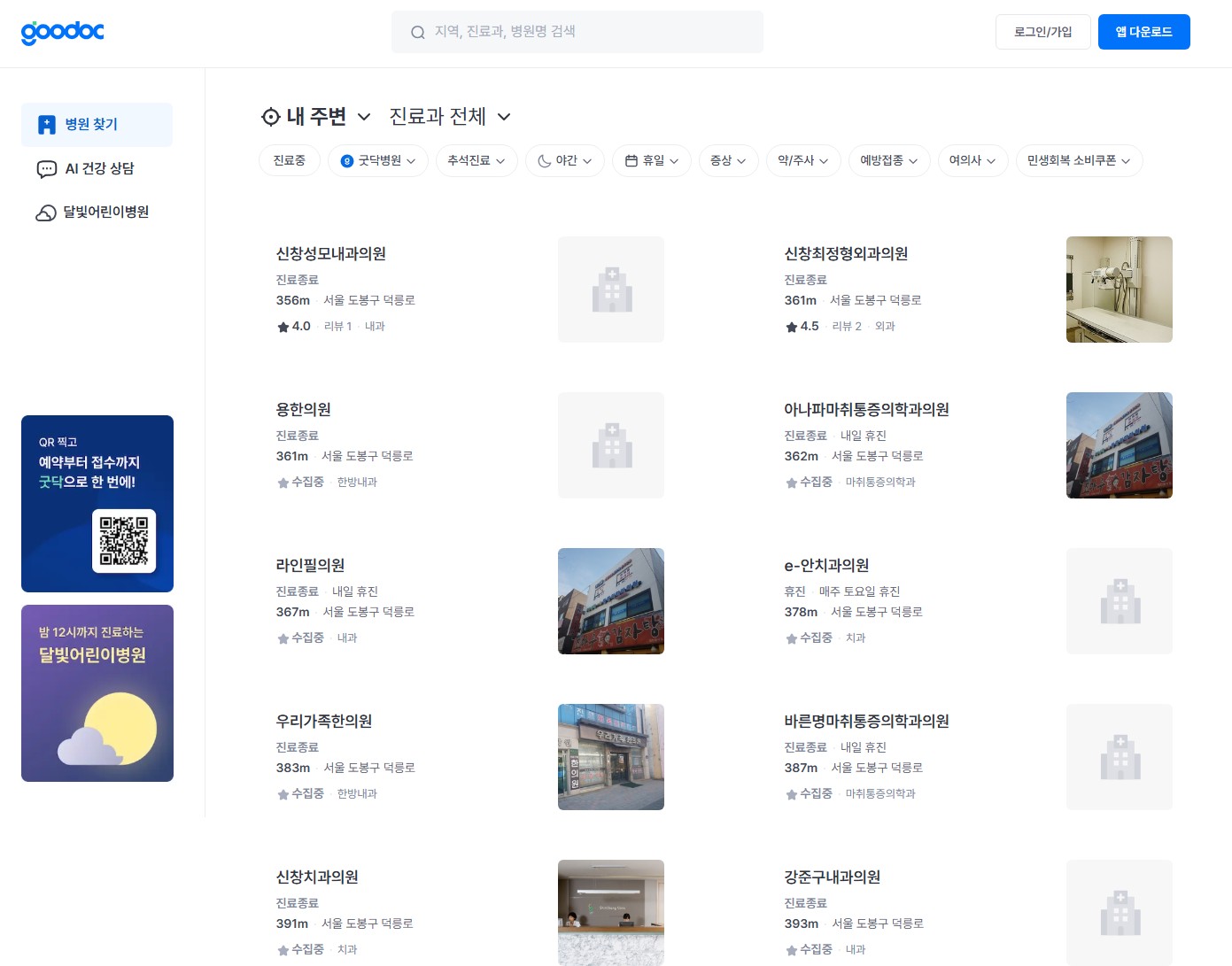1232x966 pixels.
Task: Open the 로그인/가입 page
Action: (1042, 32)
